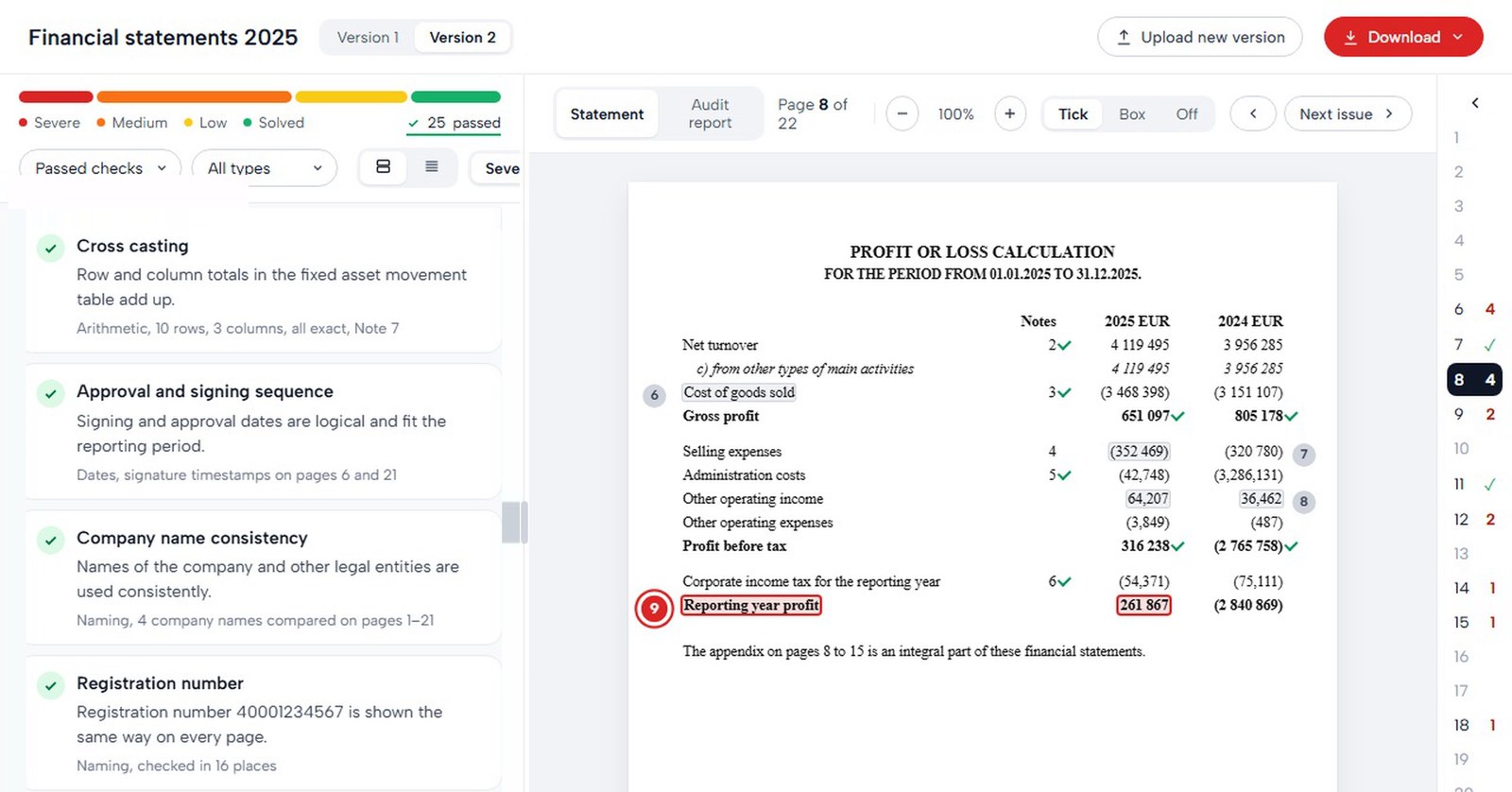Click Upload new version button
Image resolution: width=1512 pixels, height=792 pixels.
coord(1200,37)
